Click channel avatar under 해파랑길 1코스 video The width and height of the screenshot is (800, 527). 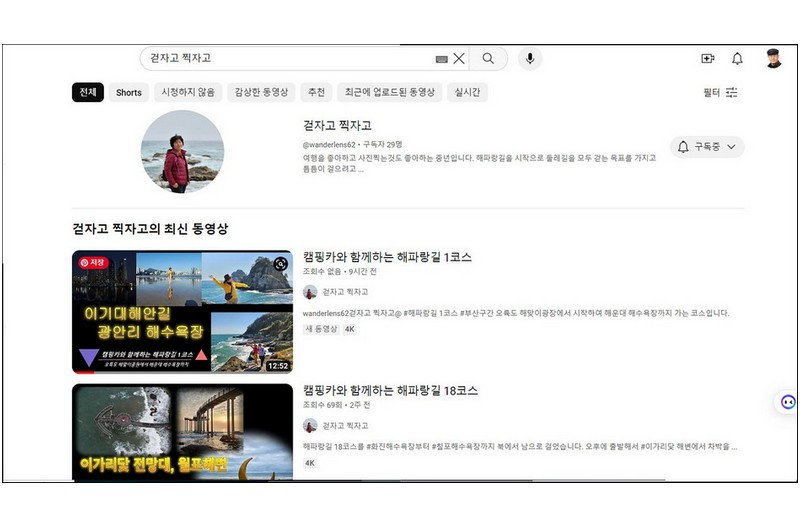[x=310, y=292]
